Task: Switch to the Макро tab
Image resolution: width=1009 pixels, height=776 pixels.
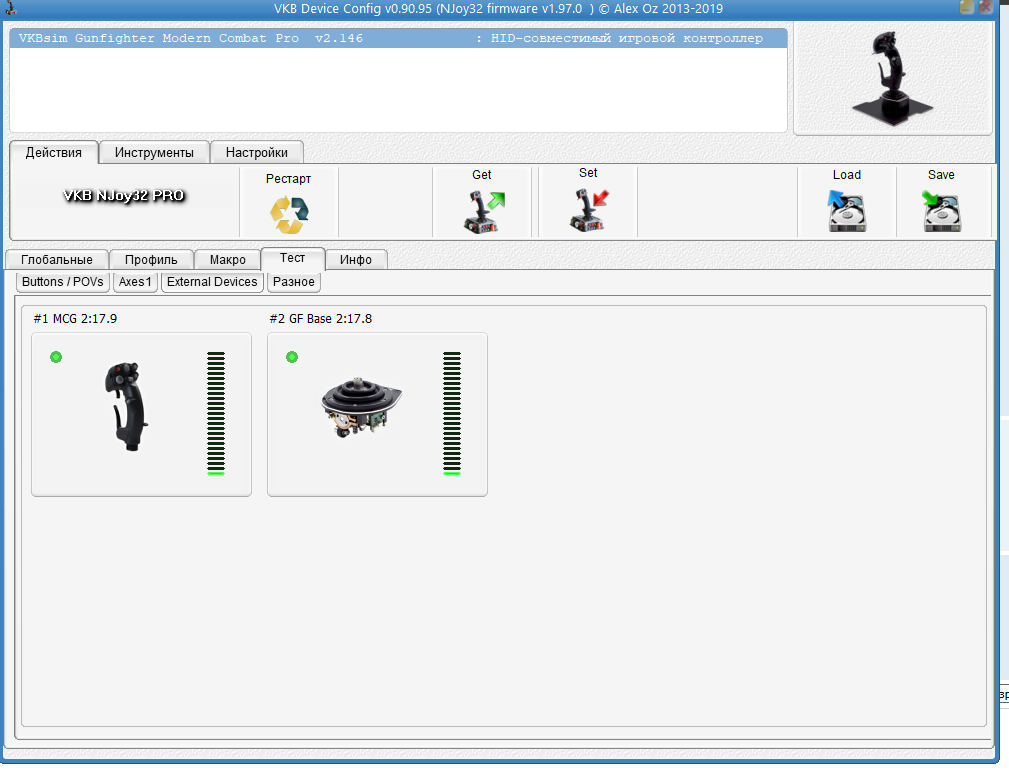Action: tap(227, 260)
